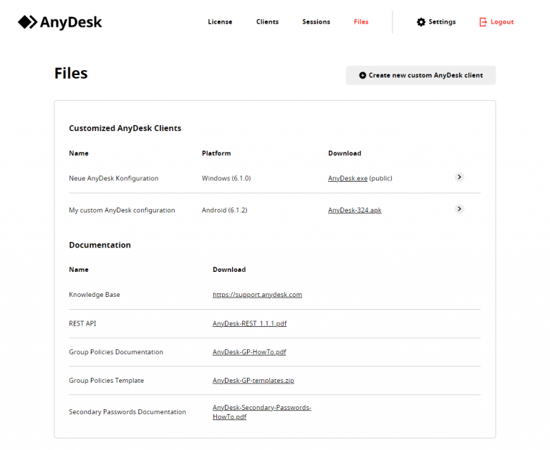Viewport: 550px width, 450px height.
Task: Open the Settings menu item
Action: 436,22
